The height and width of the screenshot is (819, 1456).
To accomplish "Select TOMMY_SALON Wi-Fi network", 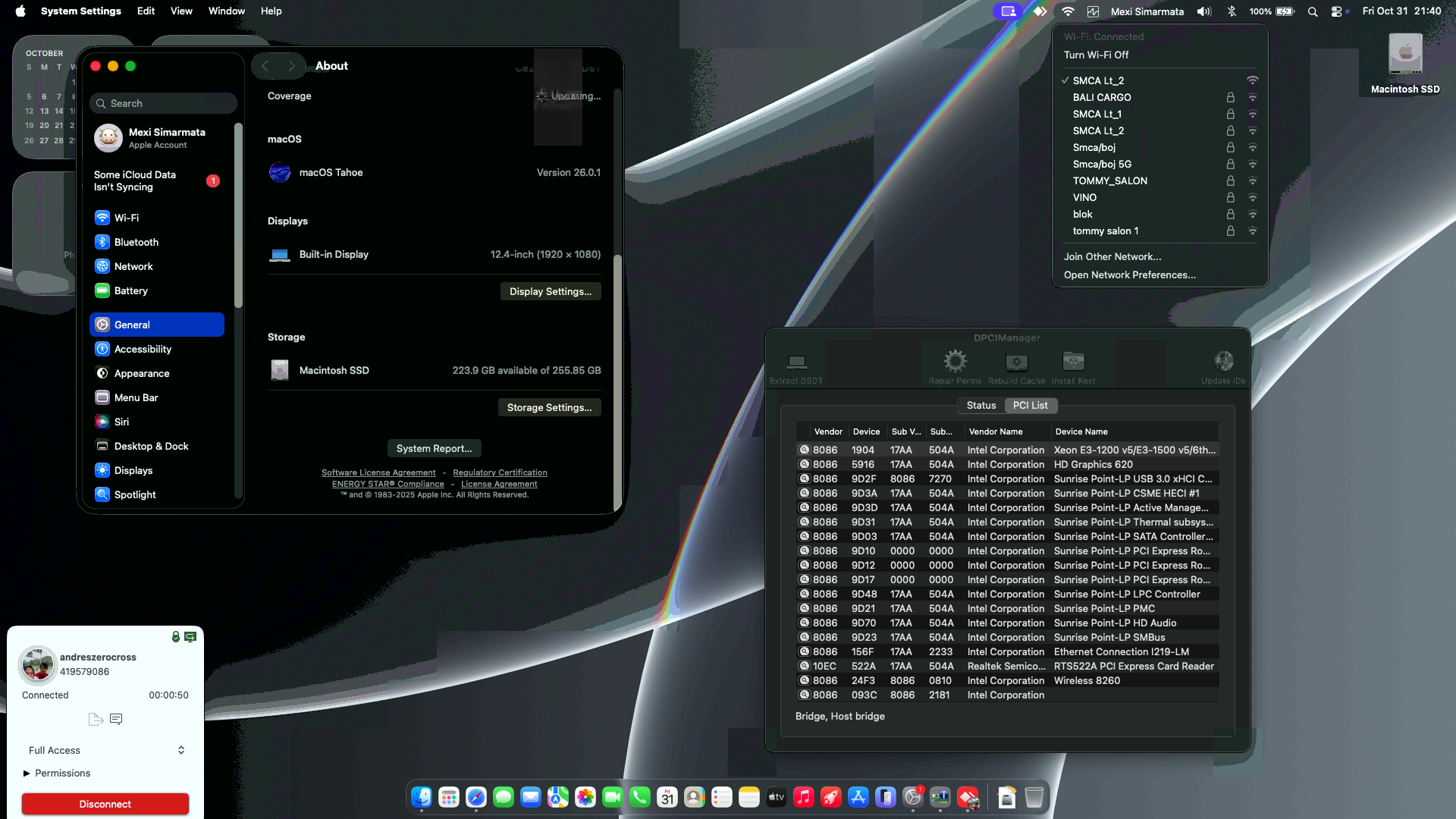I will pyautogui.click(x=1159, y=180).
